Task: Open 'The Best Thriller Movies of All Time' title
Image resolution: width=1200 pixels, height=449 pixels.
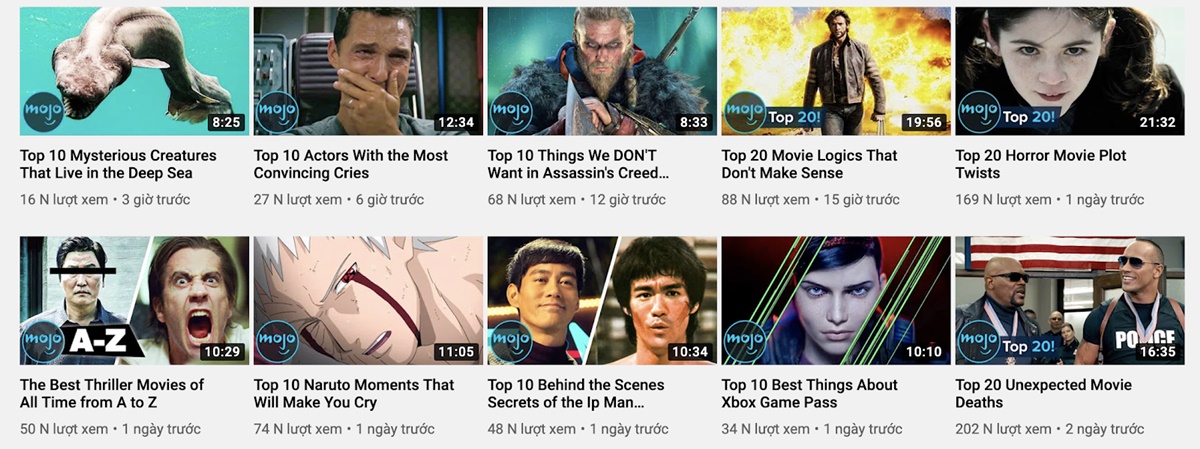Action: click(112, 393)
